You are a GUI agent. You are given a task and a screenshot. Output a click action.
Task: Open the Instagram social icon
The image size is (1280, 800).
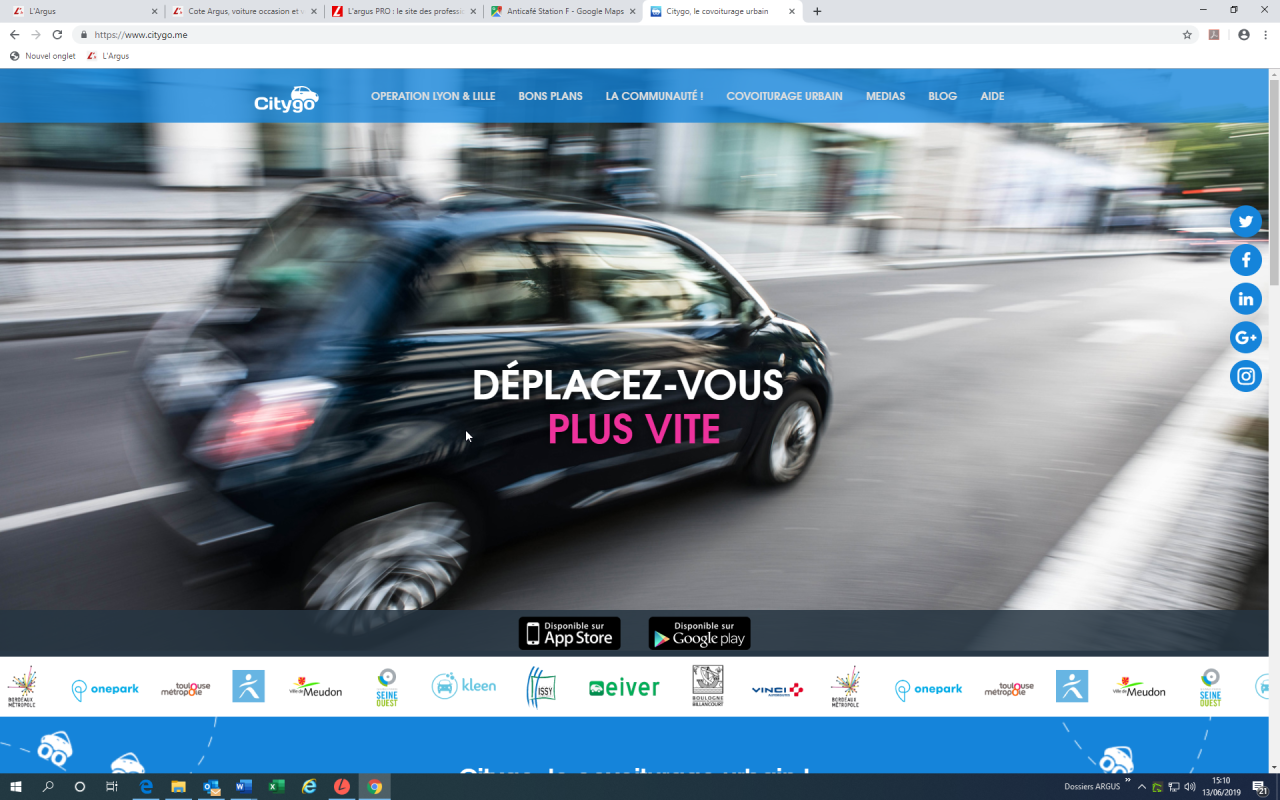(x=1245, y=376)
